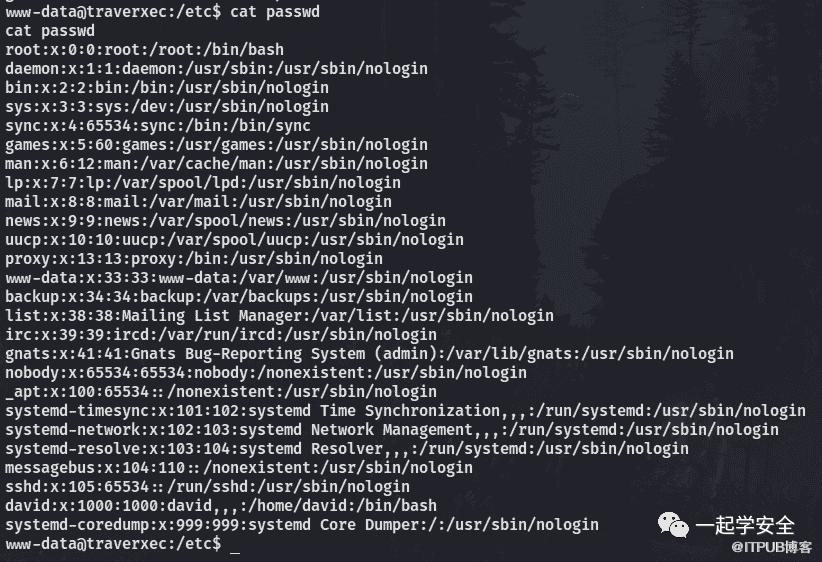This screenshot has height=562, width=822.
Task: Click the lp spool account line
Action: click(202, 183)
